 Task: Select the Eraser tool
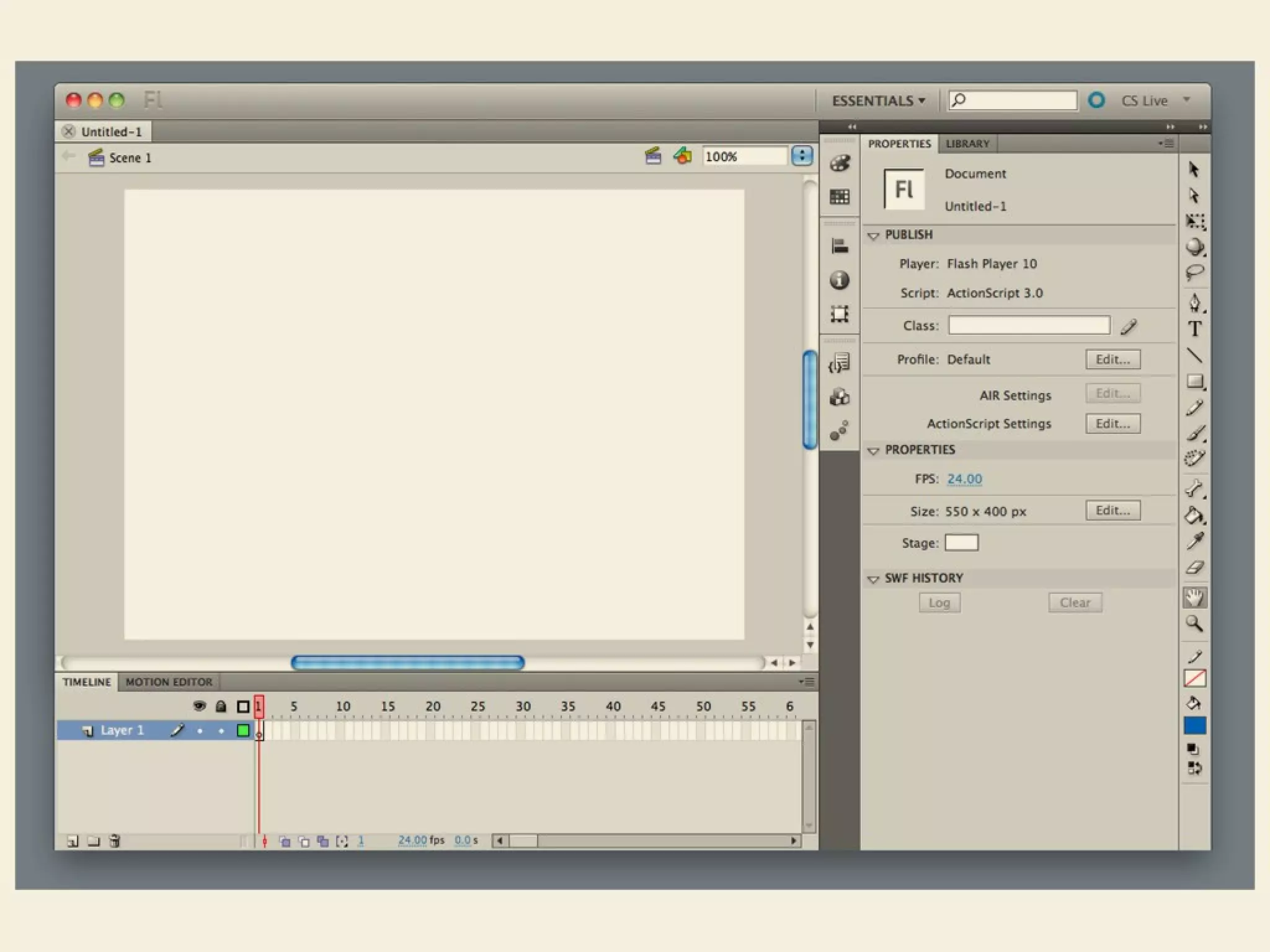[1194, 568]
